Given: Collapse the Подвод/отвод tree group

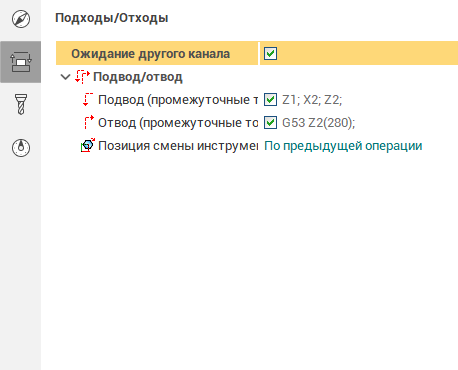Looking at the screenshot, I should (66, 77).
